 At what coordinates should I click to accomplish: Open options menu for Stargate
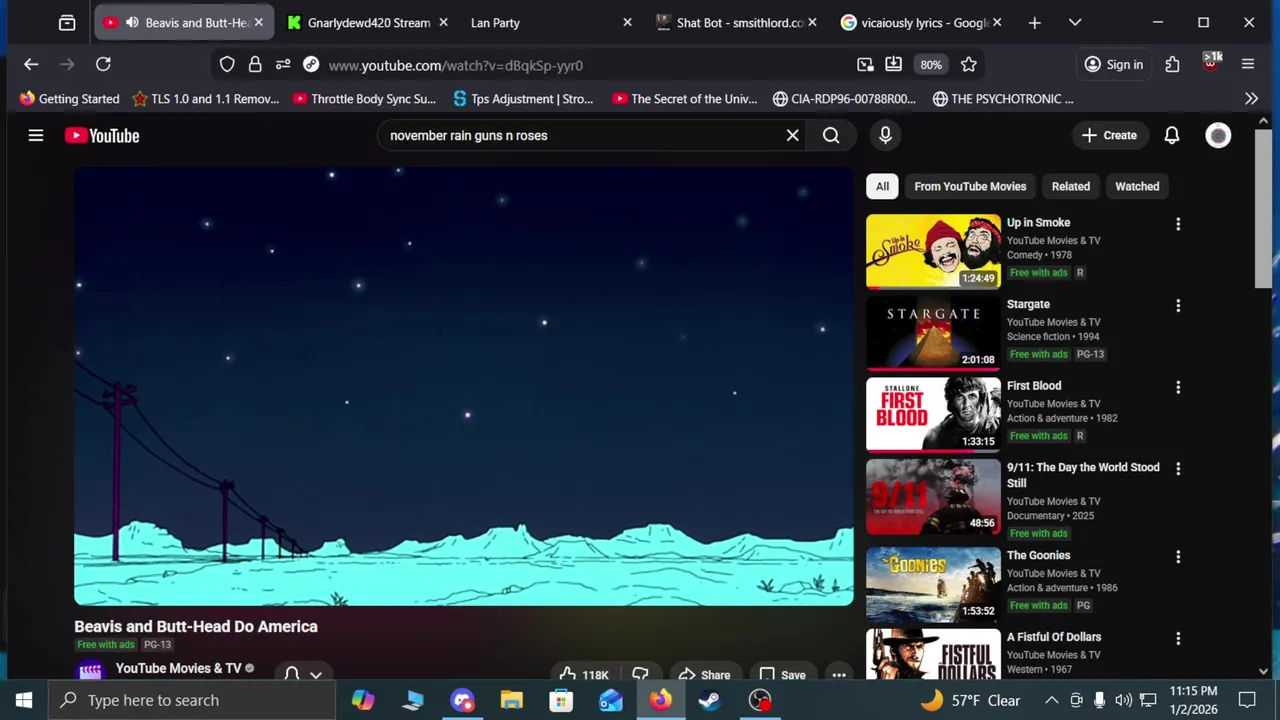click(x=1178, y=305)
